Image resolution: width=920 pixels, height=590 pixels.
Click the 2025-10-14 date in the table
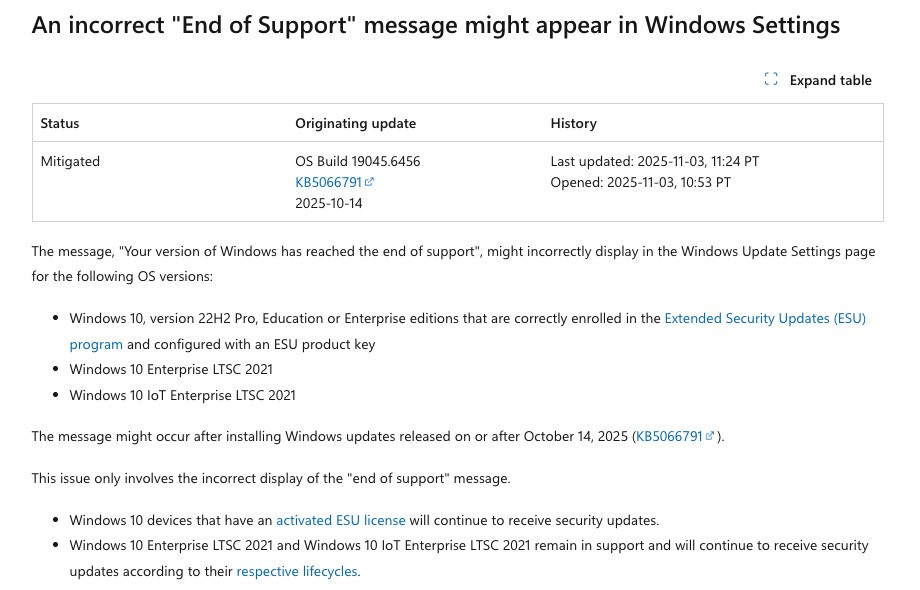coord(328,203)
